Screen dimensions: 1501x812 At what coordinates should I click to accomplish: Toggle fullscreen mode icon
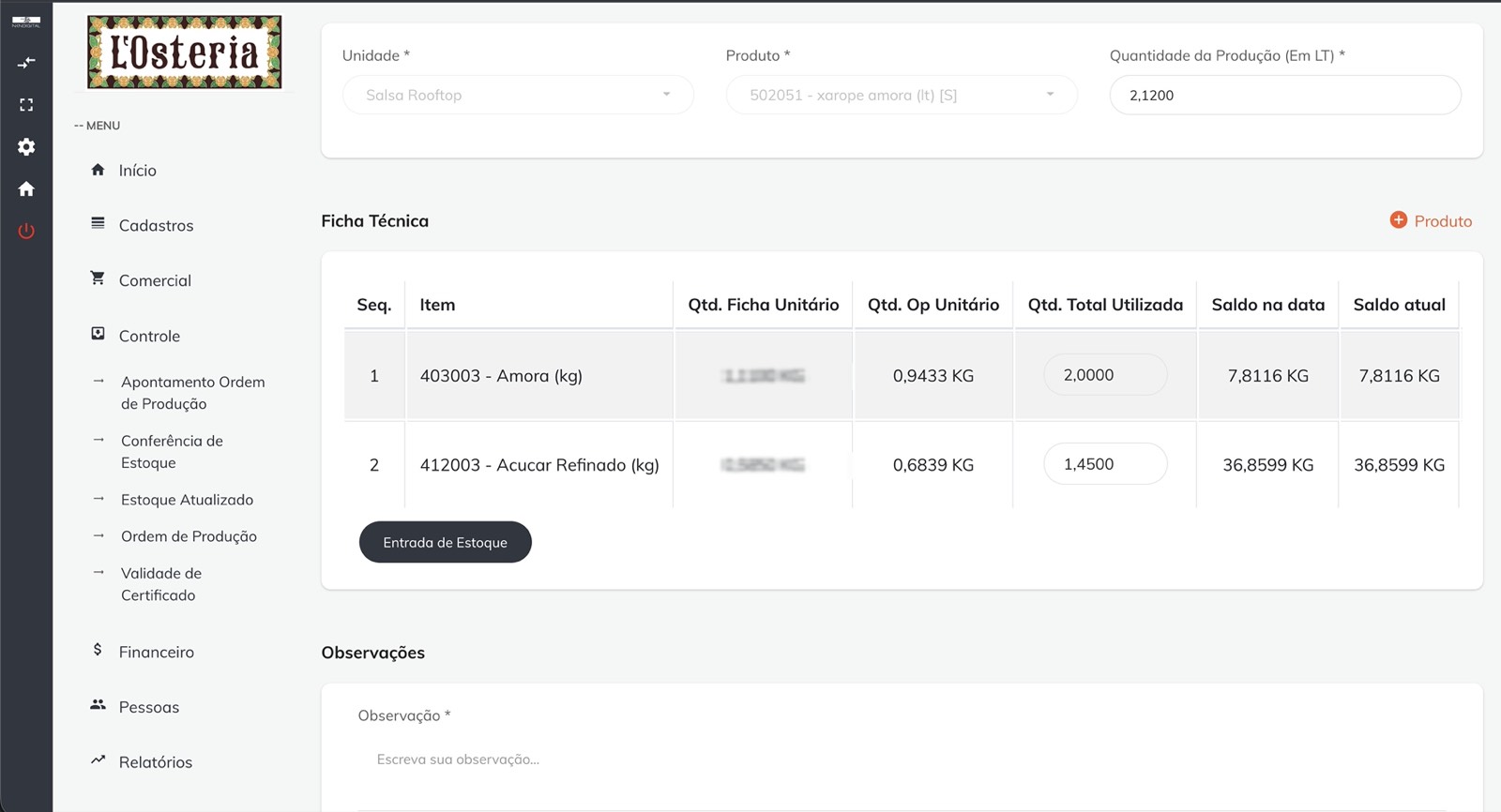pos(26,105)
